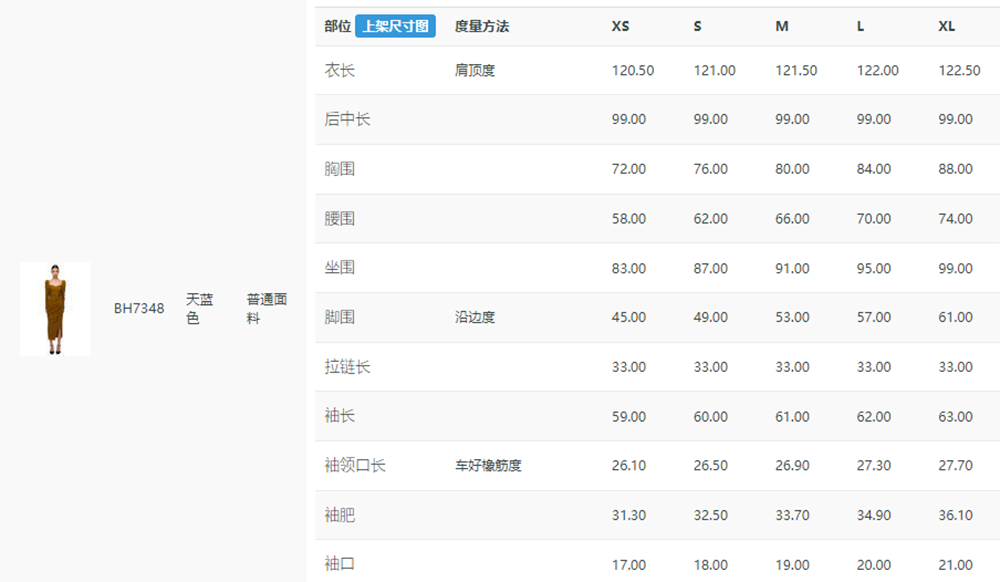Click the 63.00 value in 袖长 row
This screenshot has height=582, width=1000.
[955, 417]
